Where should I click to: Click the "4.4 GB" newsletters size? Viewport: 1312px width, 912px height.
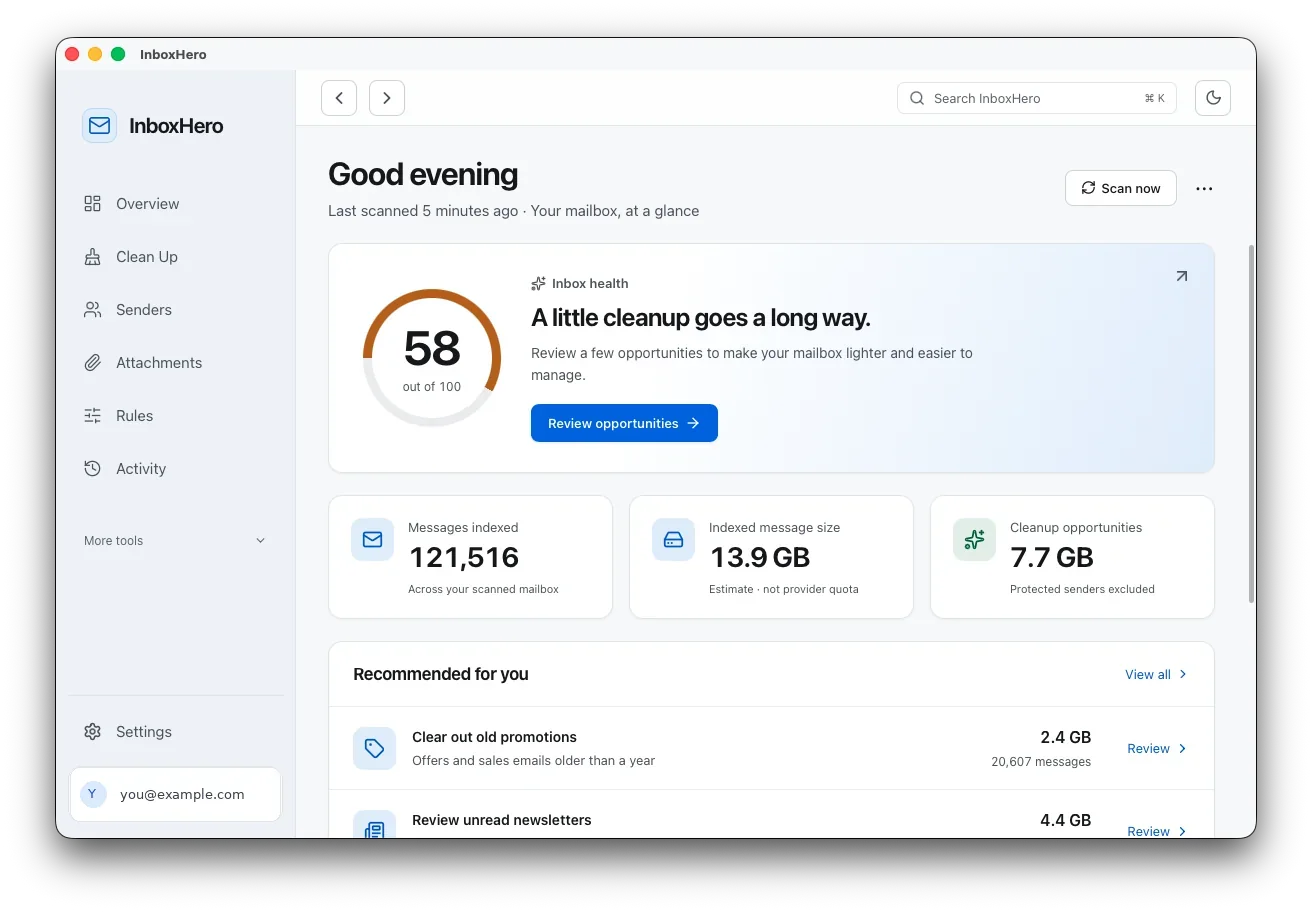pyautogui.click(x=1065, y=821)
